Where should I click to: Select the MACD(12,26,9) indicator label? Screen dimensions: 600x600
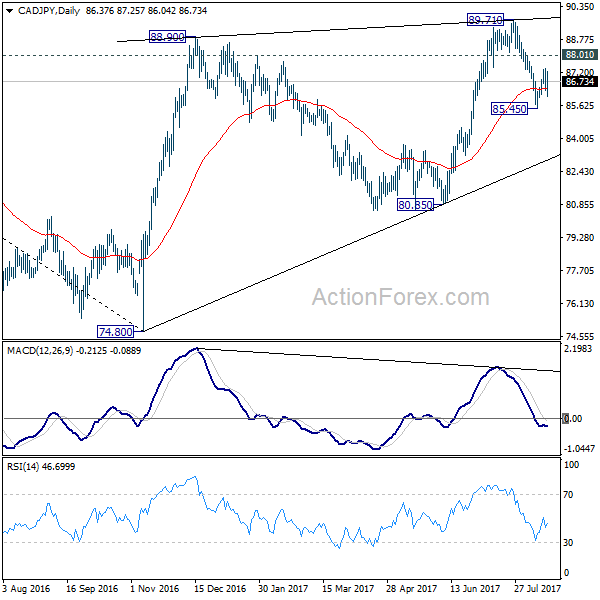tap(40, 351)
